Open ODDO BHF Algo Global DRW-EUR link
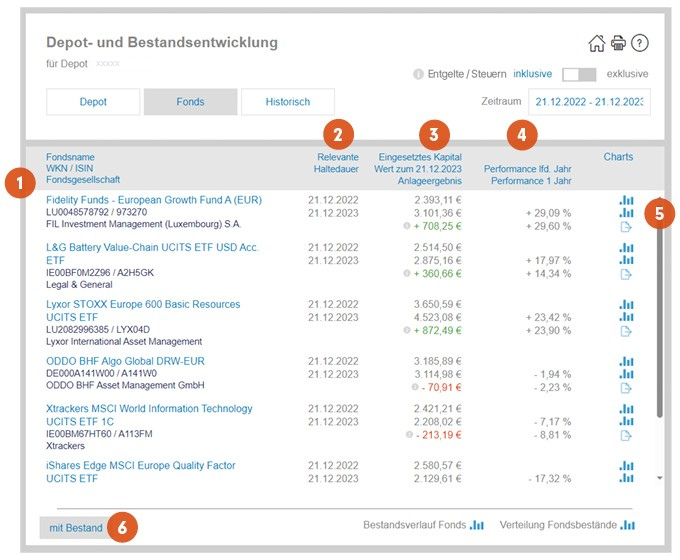The image size is (680, 560). tap(125, 361)
